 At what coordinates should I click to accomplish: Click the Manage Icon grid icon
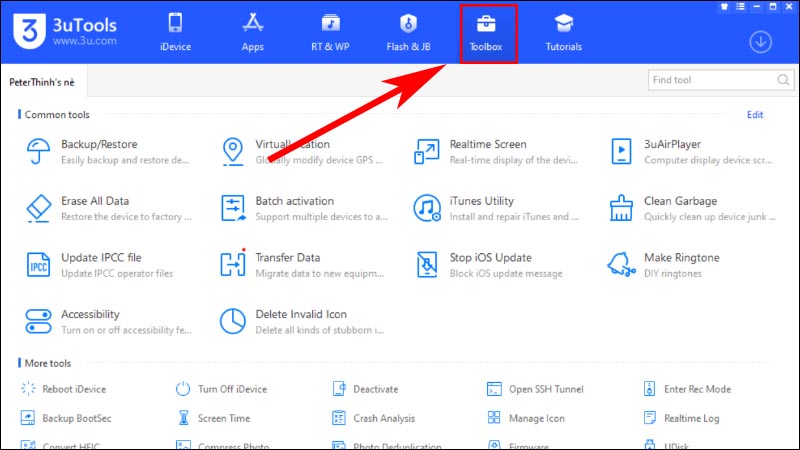click(x=494, y=418)
